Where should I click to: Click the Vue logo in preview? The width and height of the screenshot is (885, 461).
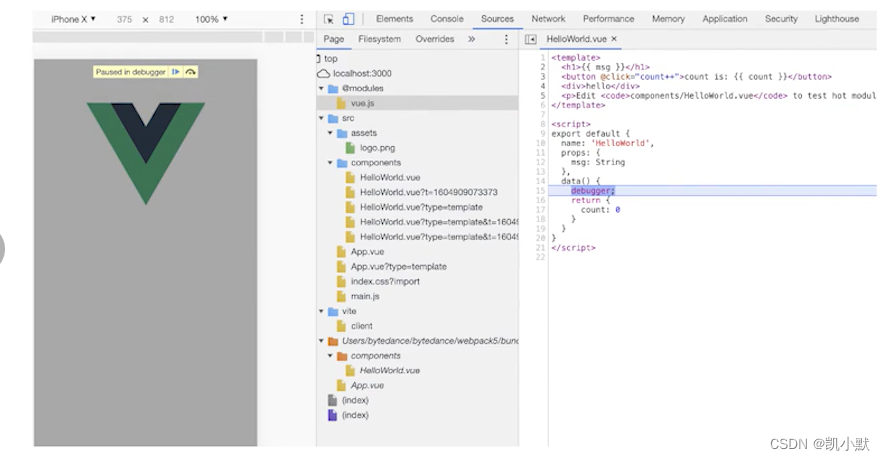(146, 153)
